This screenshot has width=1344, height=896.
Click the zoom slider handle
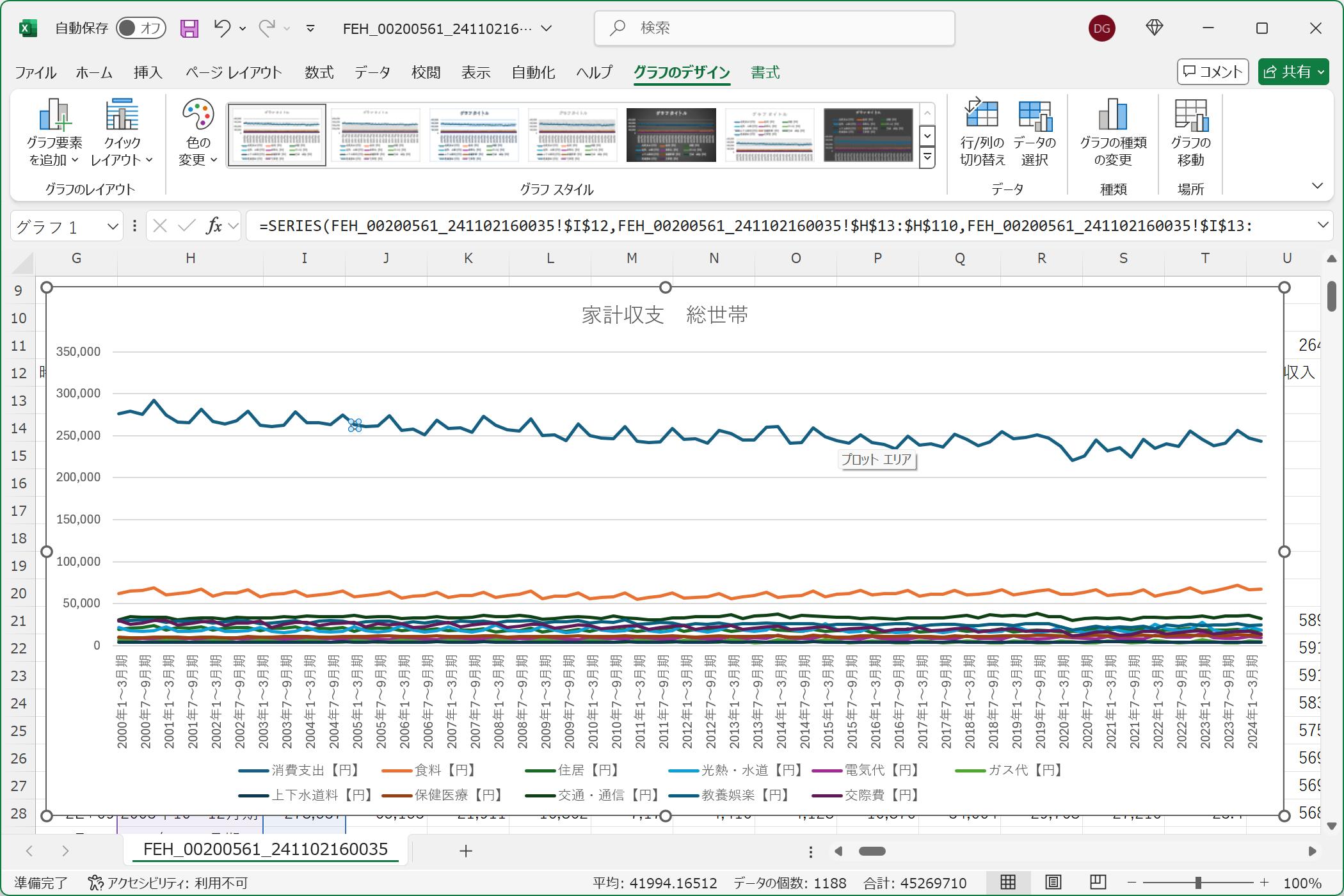[x=1198, y=883]
